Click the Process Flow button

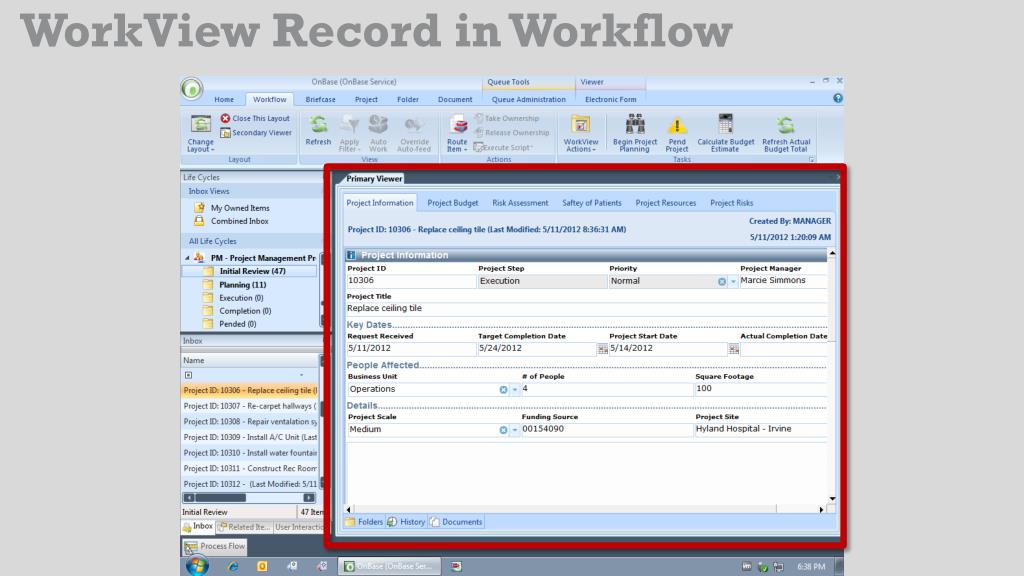coord(215,546)
